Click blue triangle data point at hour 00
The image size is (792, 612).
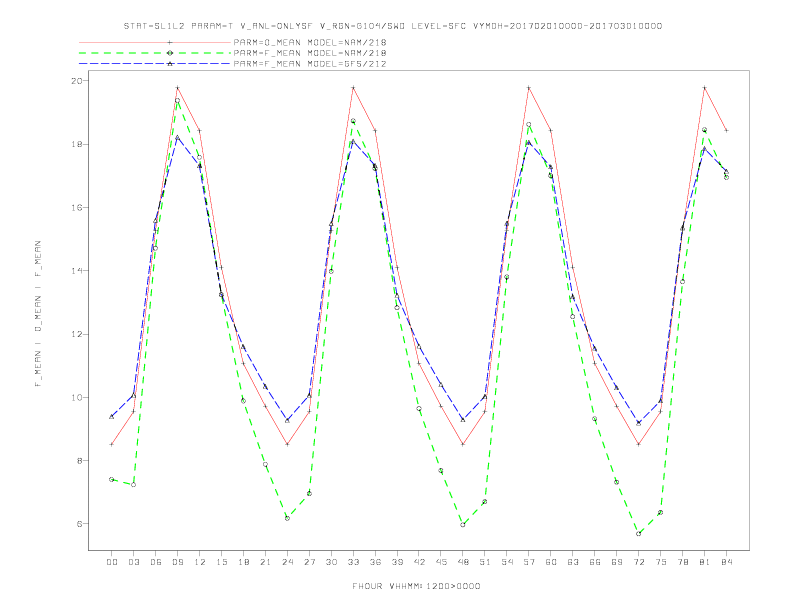pyautogui.click(x=112, y=417)
